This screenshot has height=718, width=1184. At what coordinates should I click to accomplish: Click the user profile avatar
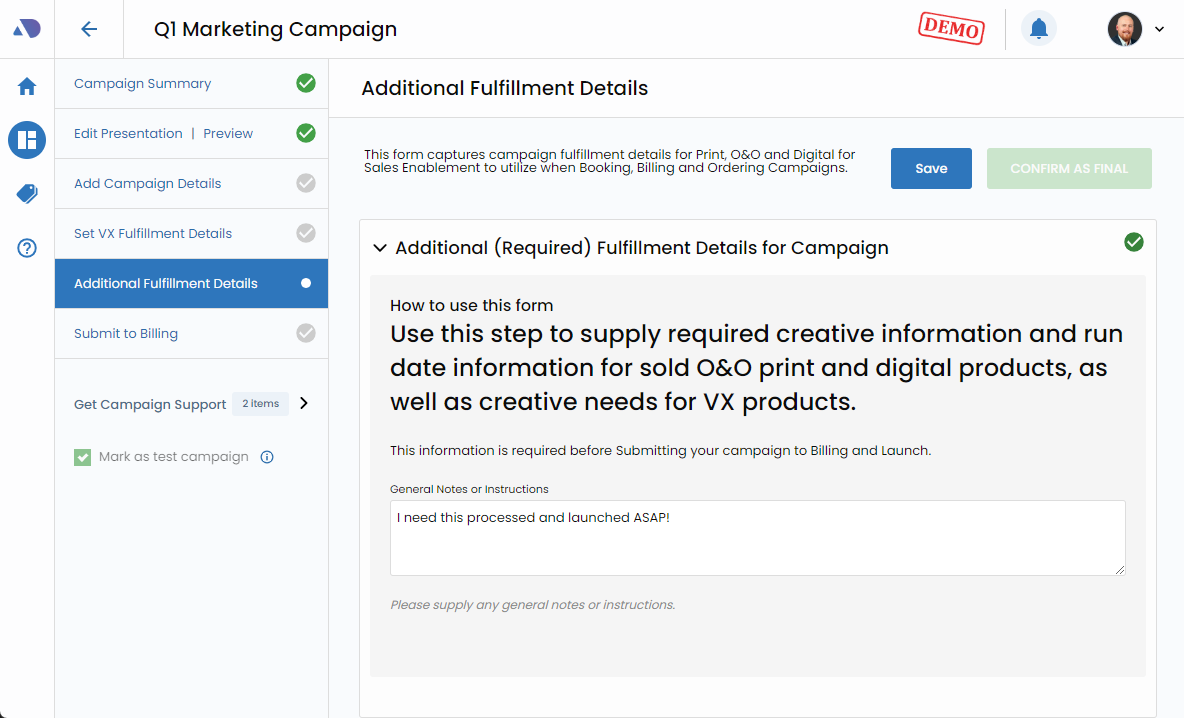coord(1124,29)
